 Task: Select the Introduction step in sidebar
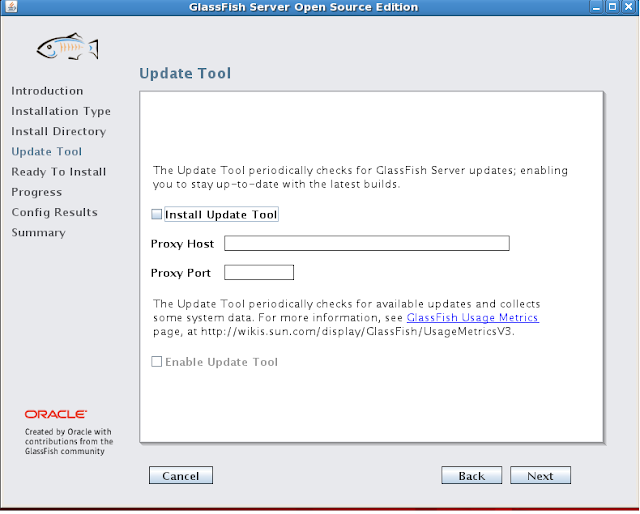pyautogui.click(x=47, y=91)
